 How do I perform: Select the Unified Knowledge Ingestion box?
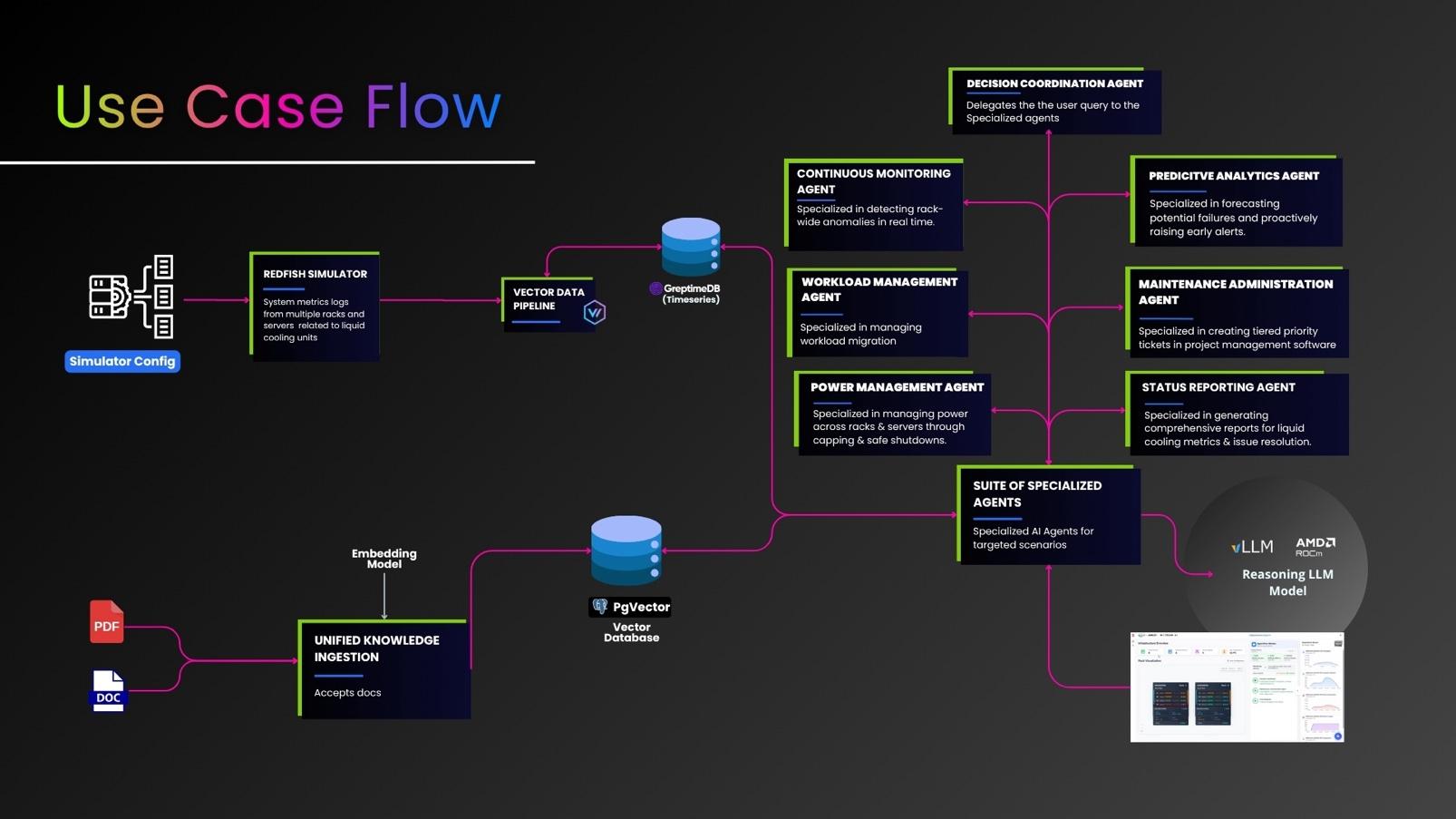pyautogui.click(x=384, y=668)
